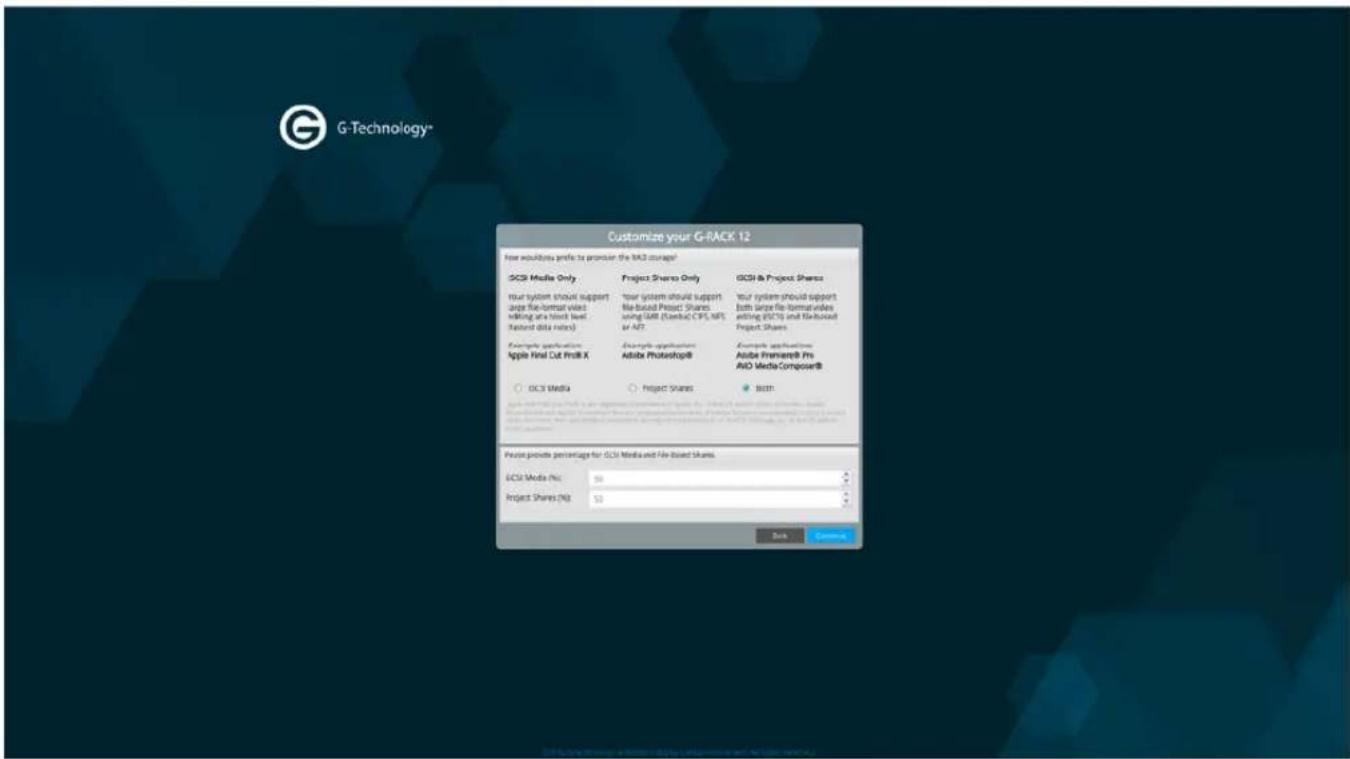
Task: Proceed with the Continue button
Action: point(830,536)
